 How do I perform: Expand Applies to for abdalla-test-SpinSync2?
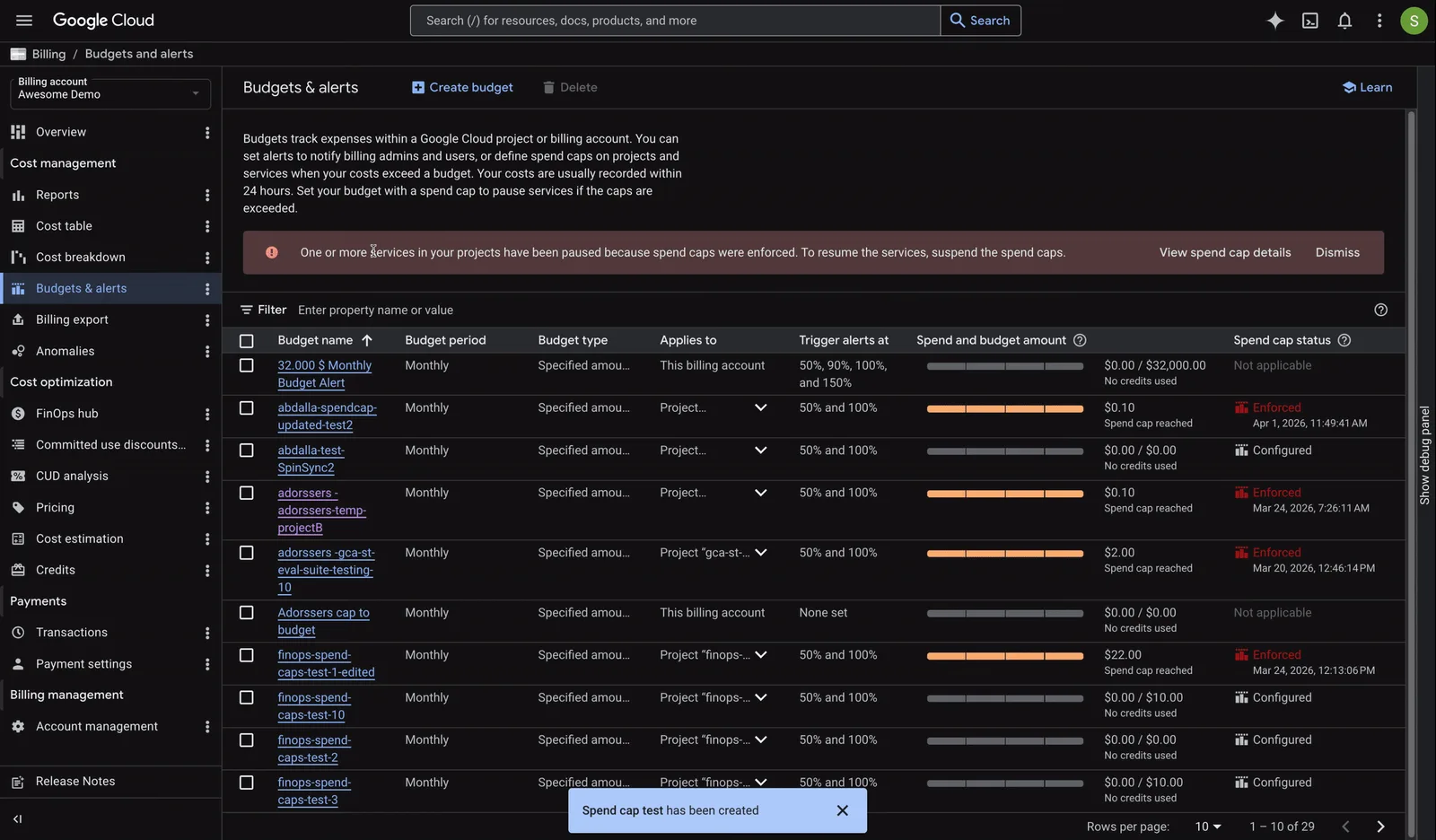click(x=760, y=451)
